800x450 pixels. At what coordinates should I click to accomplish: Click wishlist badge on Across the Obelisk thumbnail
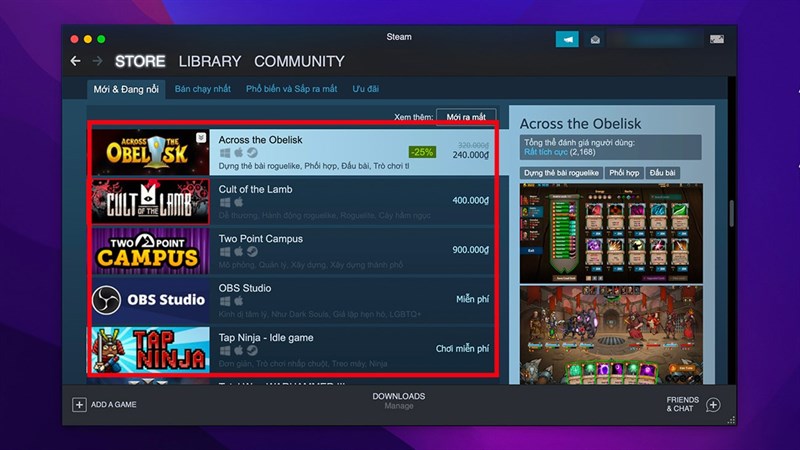click(201, 137)
